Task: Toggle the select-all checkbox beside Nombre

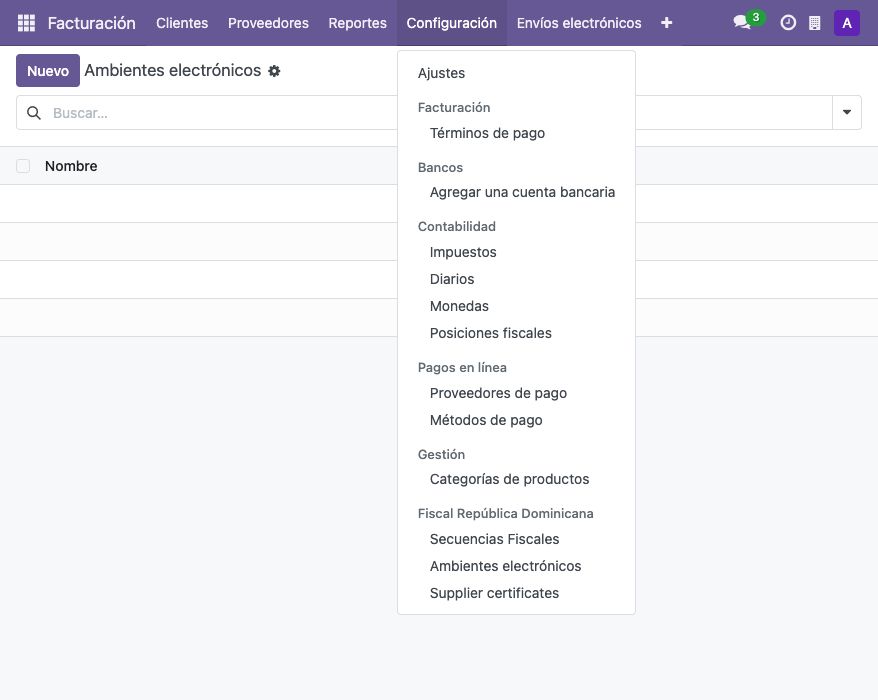Action: pos(23,166)
